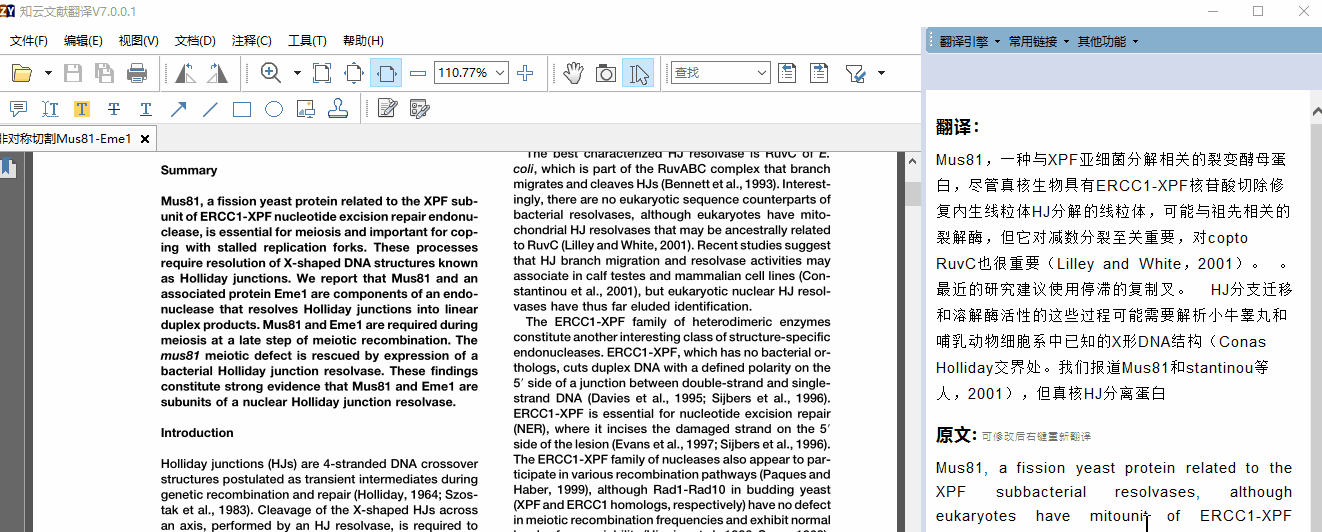1322x532 pixels.
Task: Open the 视图(V) menu
Action: 138,41
